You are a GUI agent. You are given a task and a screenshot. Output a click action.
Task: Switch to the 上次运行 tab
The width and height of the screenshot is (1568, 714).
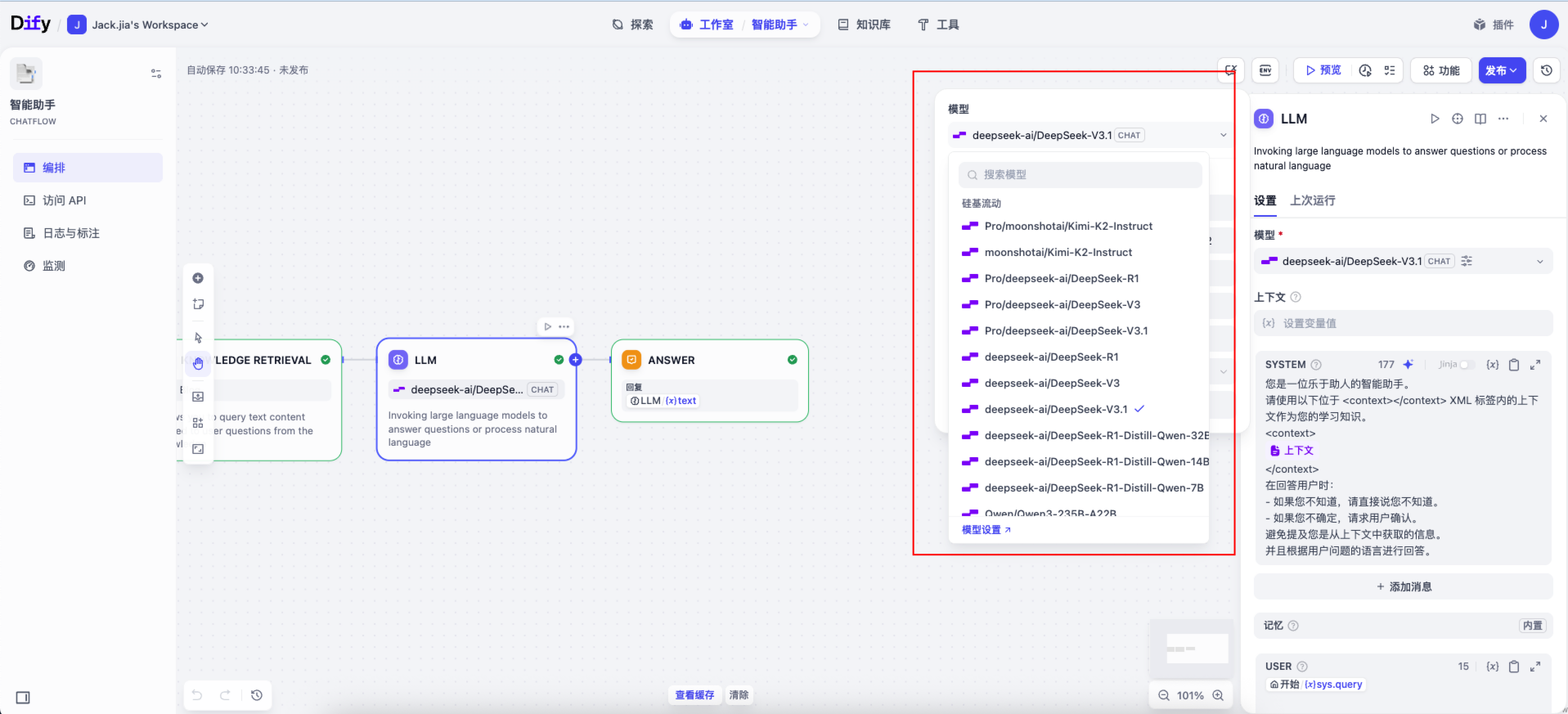[x=1312, y=200]
